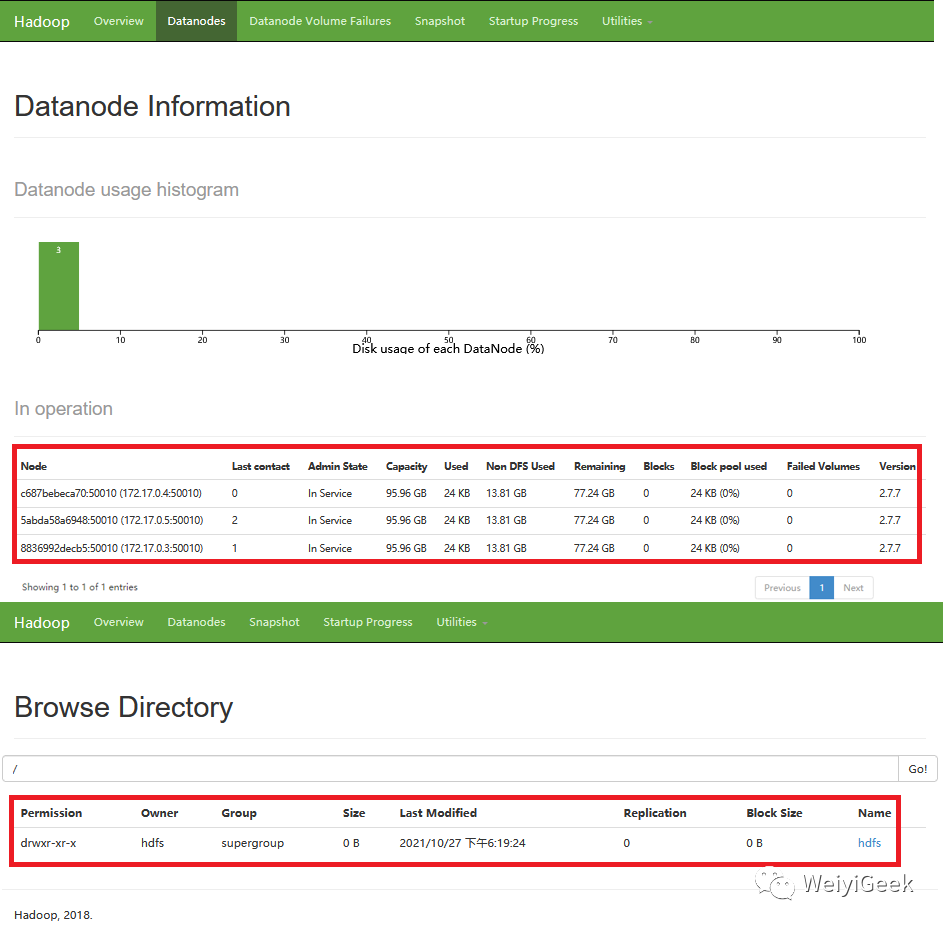
Task: Sort table by Node column header
Action: point(34,466)
